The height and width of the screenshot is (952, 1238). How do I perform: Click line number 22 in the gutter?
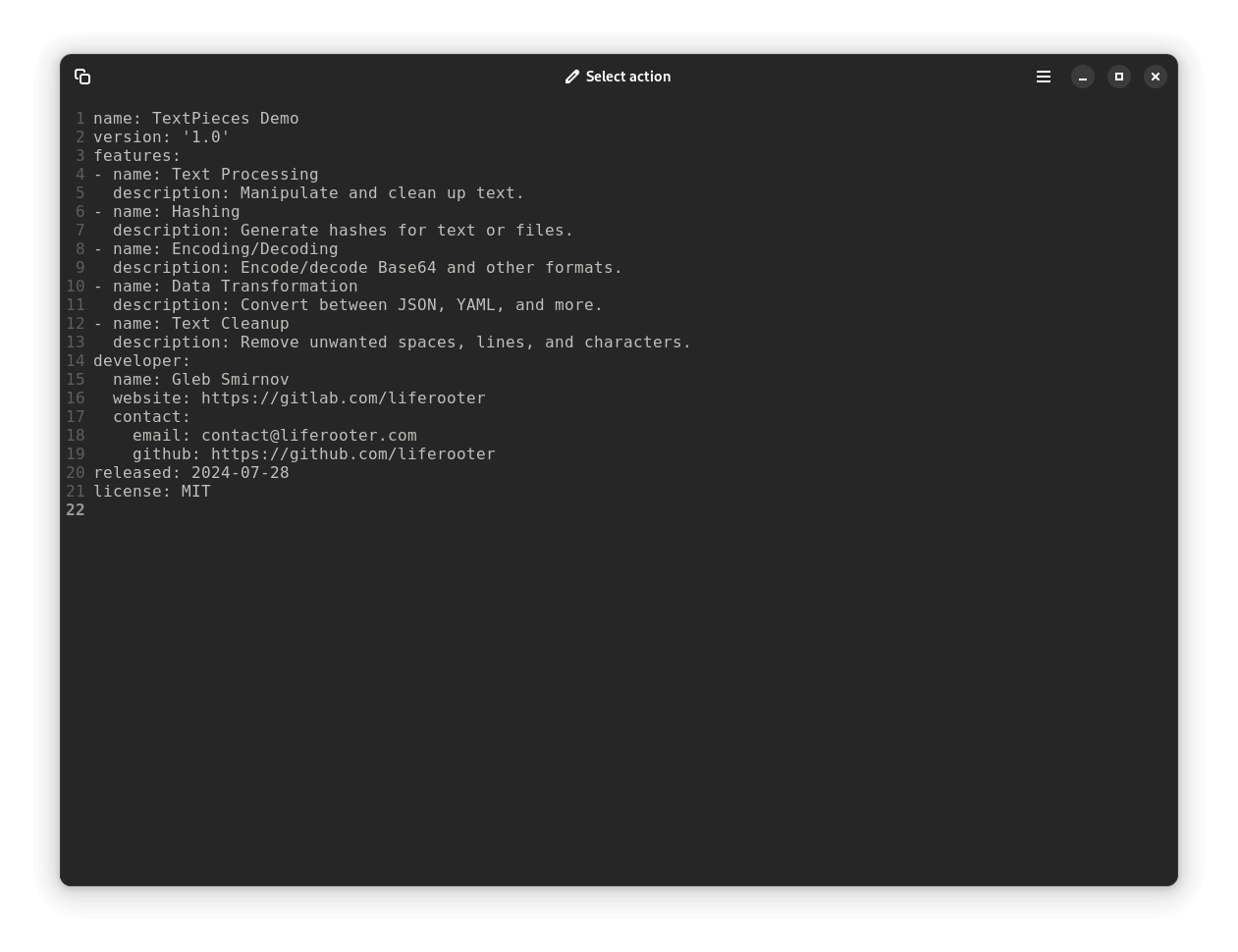(76, 510)
